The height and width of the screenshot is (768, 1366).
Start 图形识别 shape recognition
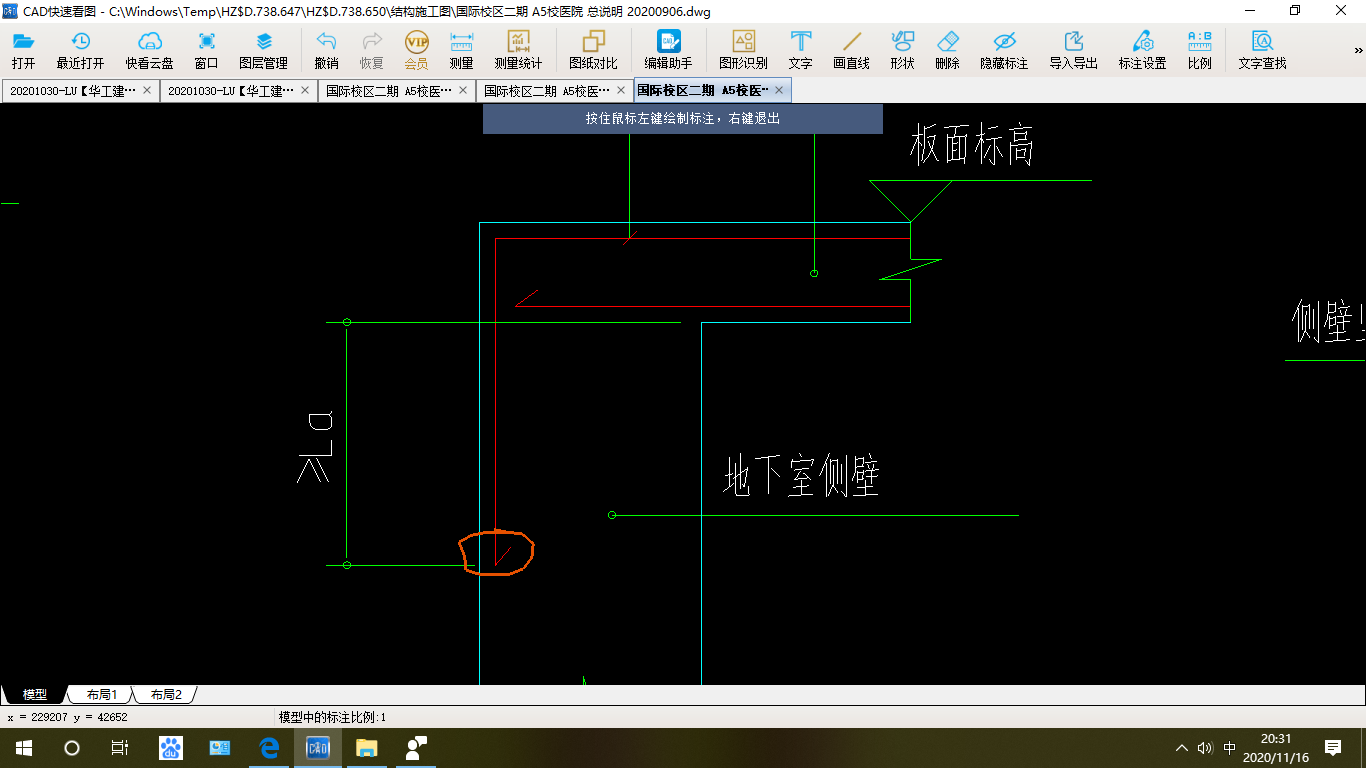[743, 50]
